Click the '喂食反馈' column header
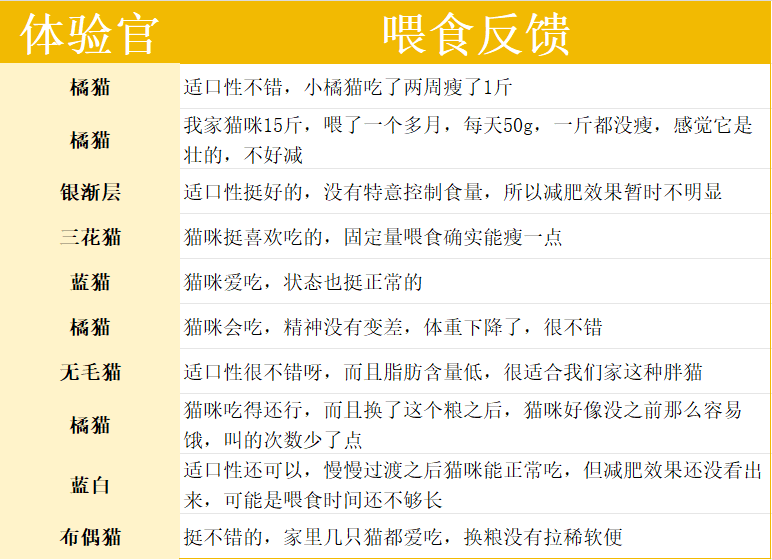This screenshot has height=560, width=772. pyautogui.click(x=476, y=33)
